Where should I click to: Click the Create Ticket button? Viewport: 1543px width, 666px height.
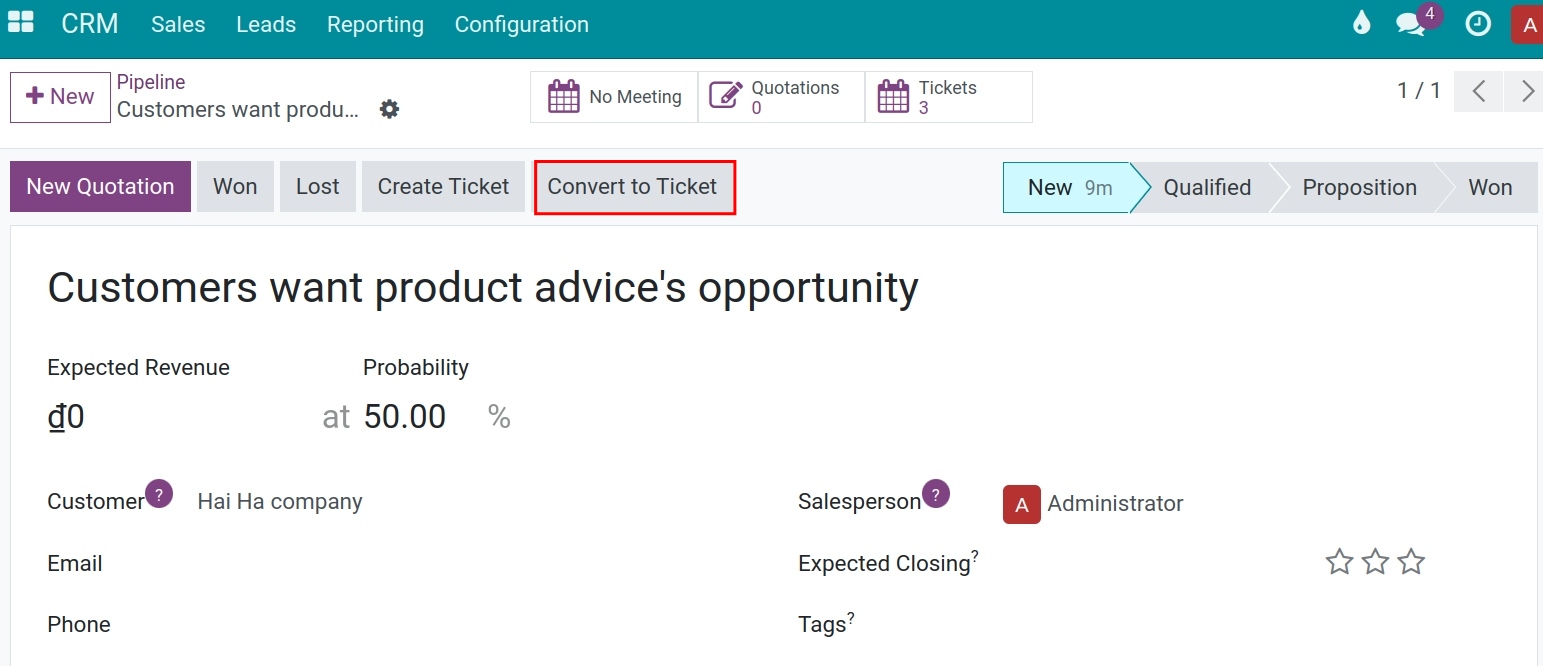click(443, 187)
